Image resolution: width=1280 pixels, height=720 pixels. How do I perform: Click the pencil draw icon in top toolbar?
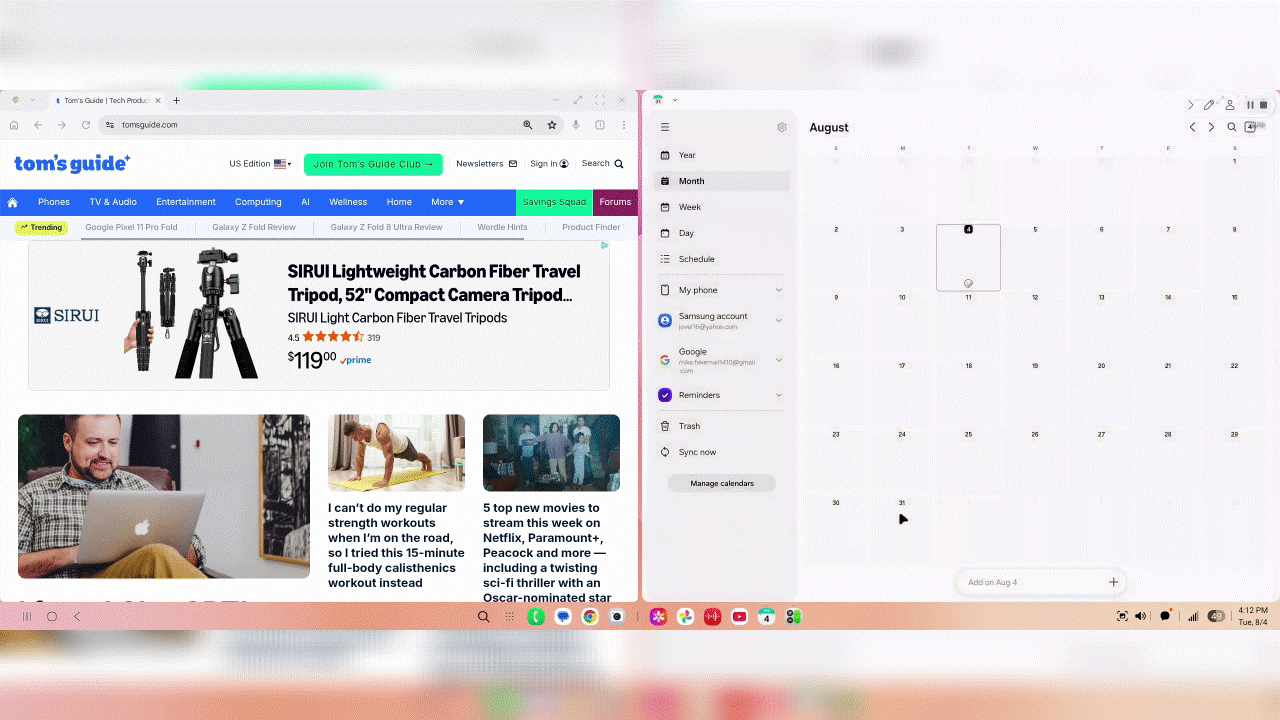click(x=1209, y=104)
